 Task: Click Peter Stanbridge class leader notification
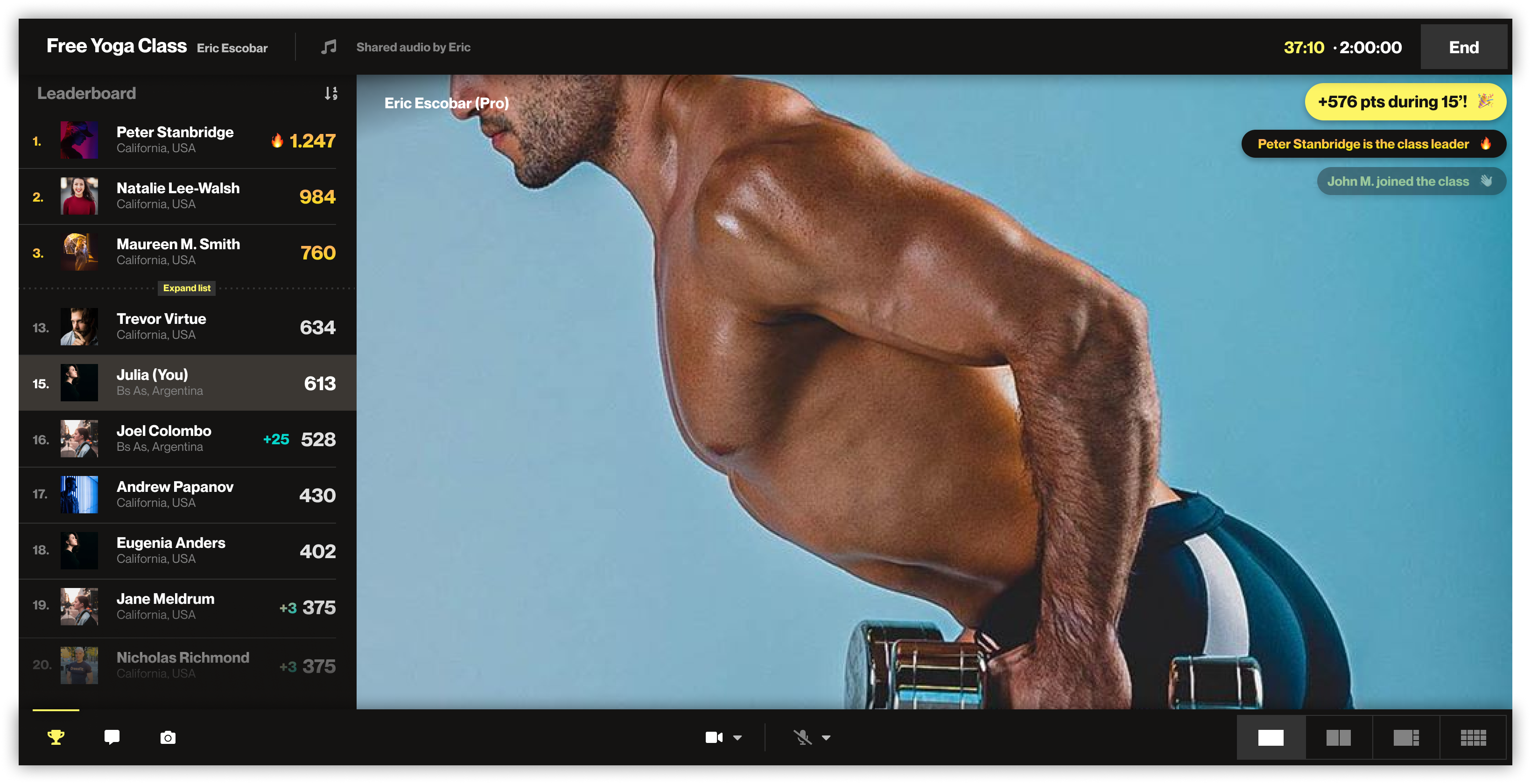[1373, 144]
